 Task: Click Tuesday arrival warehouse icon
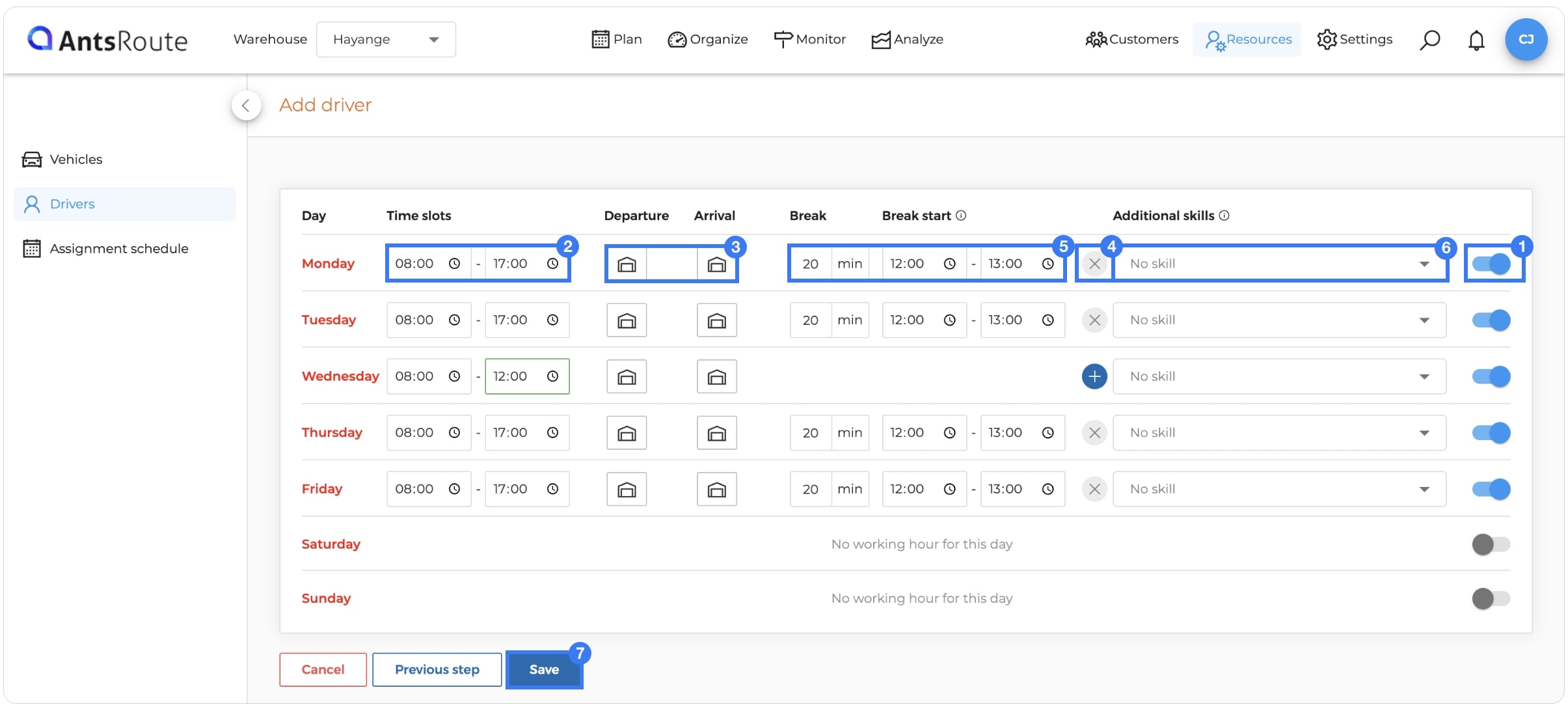point(716,320)
